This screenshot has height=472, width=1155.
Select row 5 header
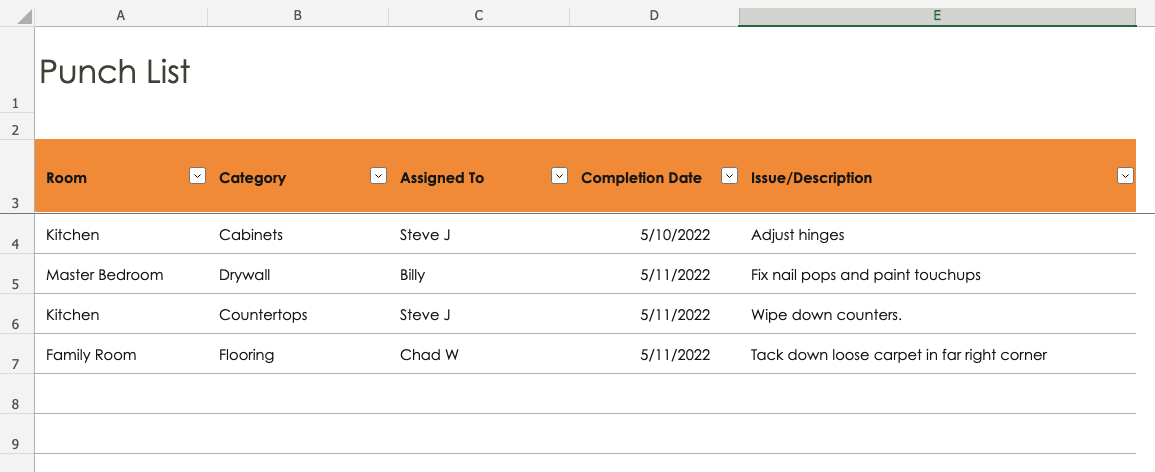[x=16, y=274]
